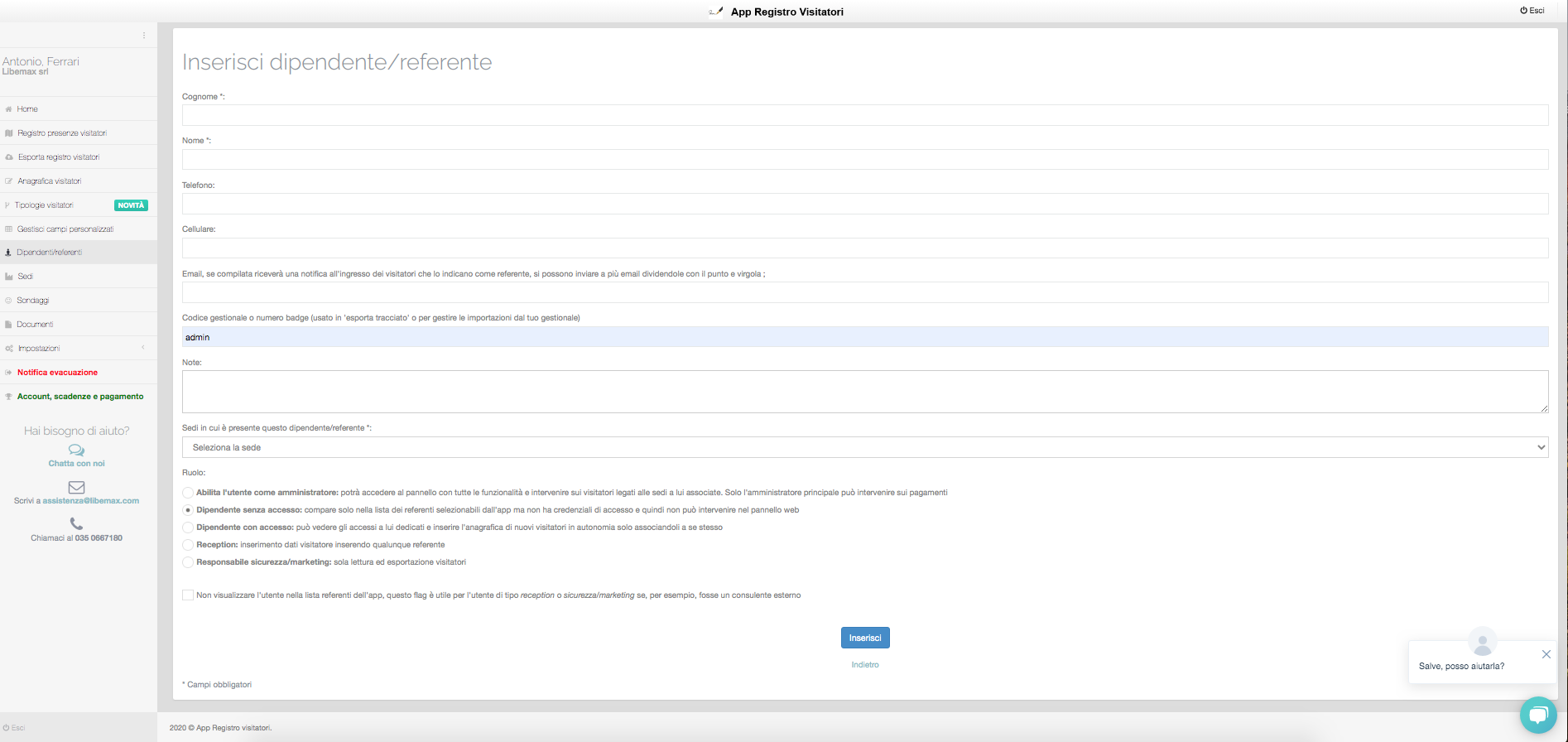
Task: Expand the Impostazioni submenu chevron
Action: click(x=142, y=348)
